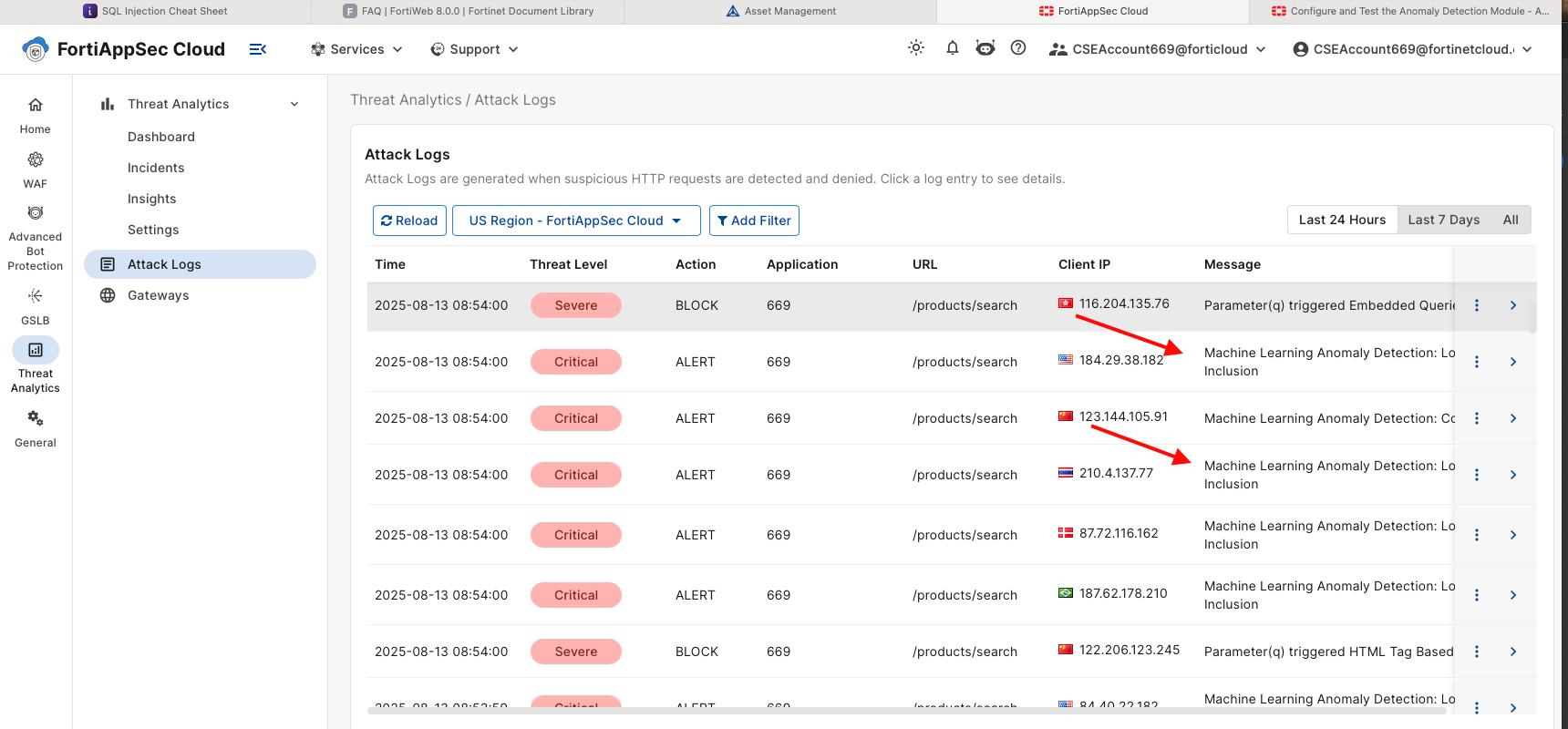Click Parameter(q) triggered HTML Tag Based message
Viewport: 1568px width, 729px height.
1328,652
